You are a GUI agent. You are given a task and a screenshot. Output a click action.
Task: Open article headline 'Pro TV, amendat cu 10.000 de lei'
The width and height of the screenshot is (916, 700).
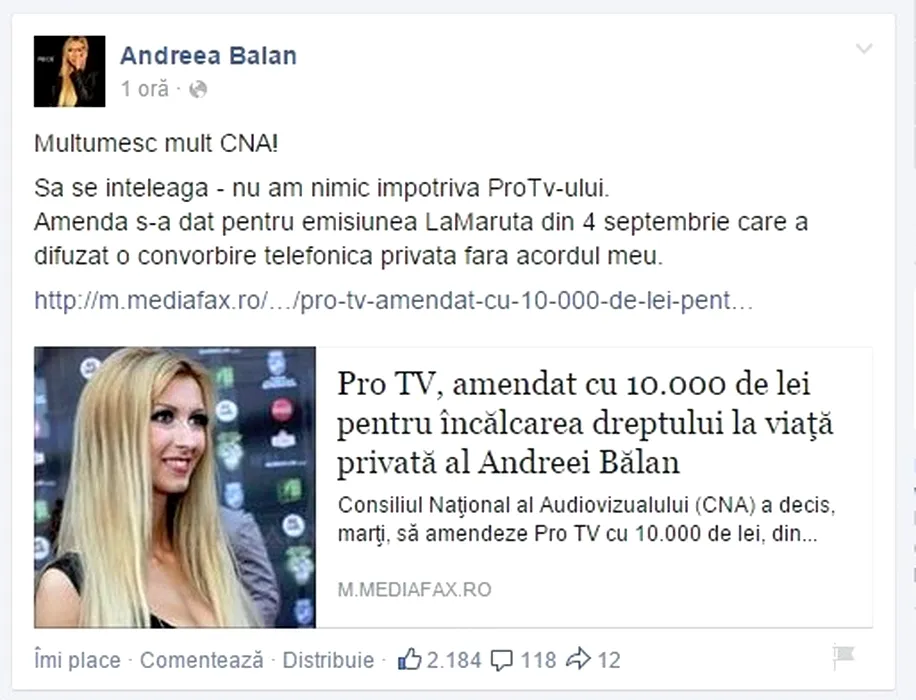[585, 423]
